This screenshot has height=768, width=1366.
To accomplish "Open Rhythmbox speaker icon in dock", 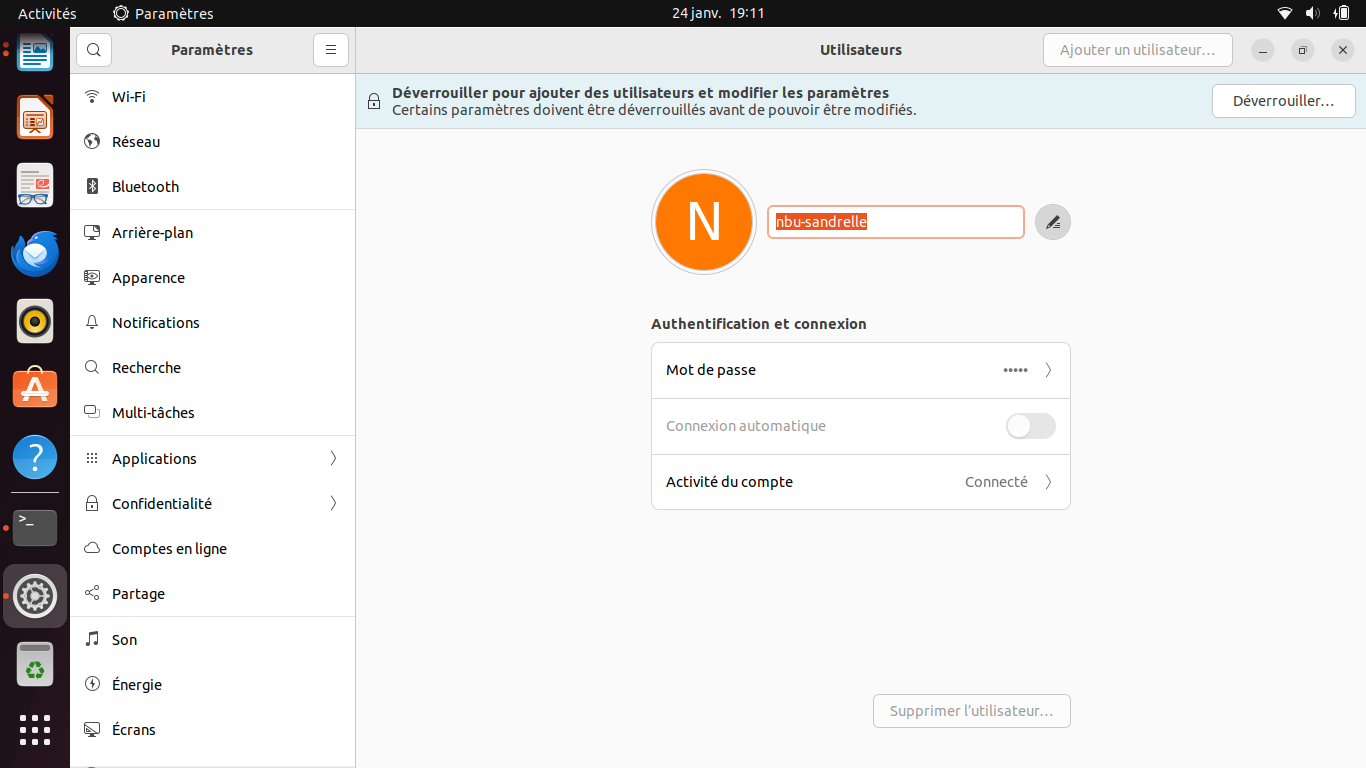I will click(x=35, y=321).
